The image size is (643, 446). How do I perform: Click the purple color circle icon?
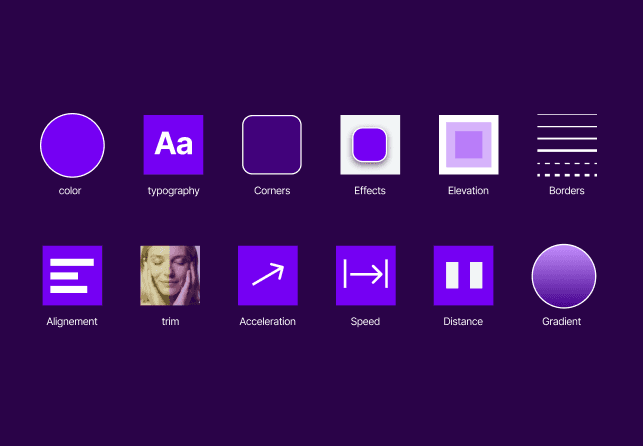pos(73,145)
